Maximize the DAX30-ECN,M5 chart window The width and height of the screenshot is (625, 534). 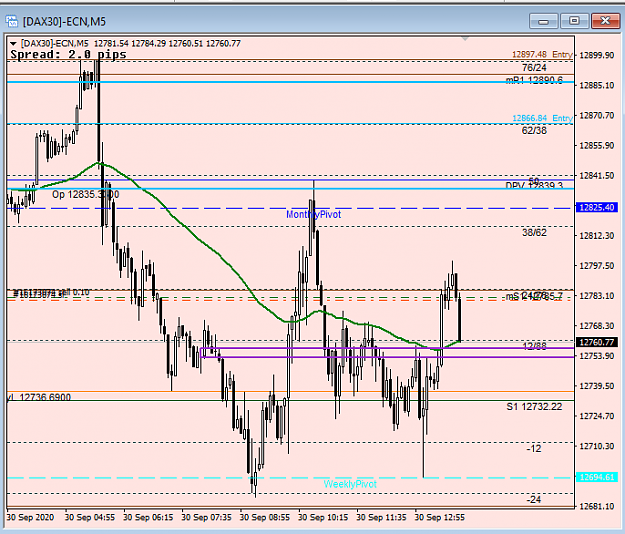tap(574, 21)
